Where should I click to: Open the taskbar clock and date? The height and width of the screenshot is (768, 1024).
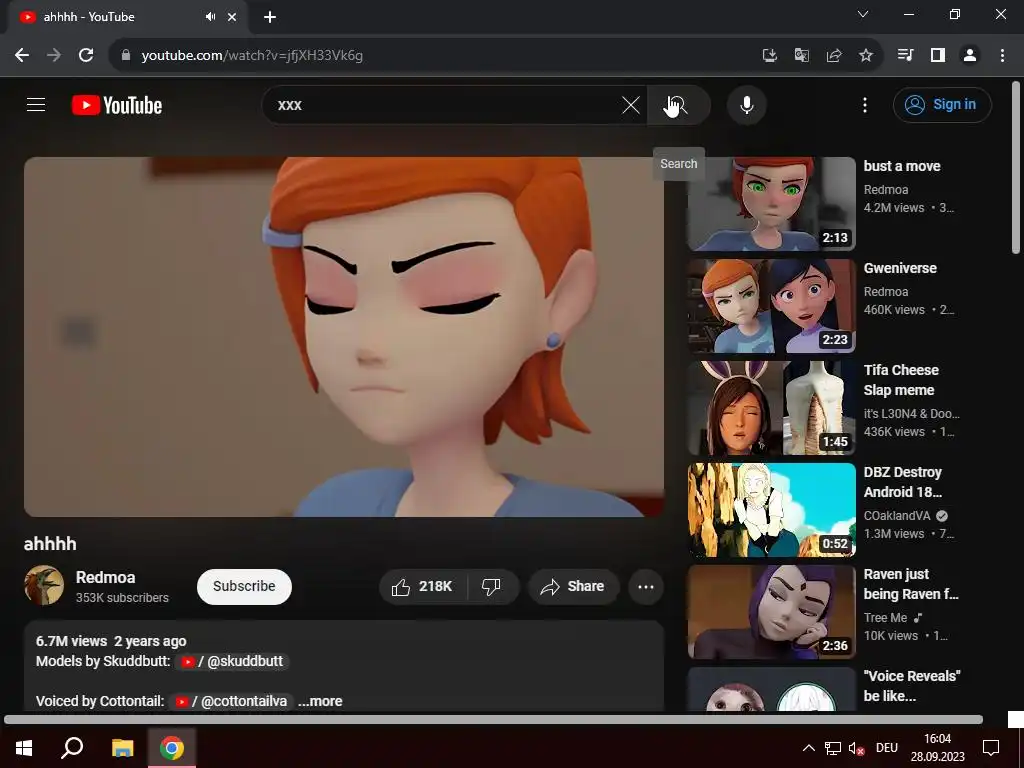(x=938, y=748)
